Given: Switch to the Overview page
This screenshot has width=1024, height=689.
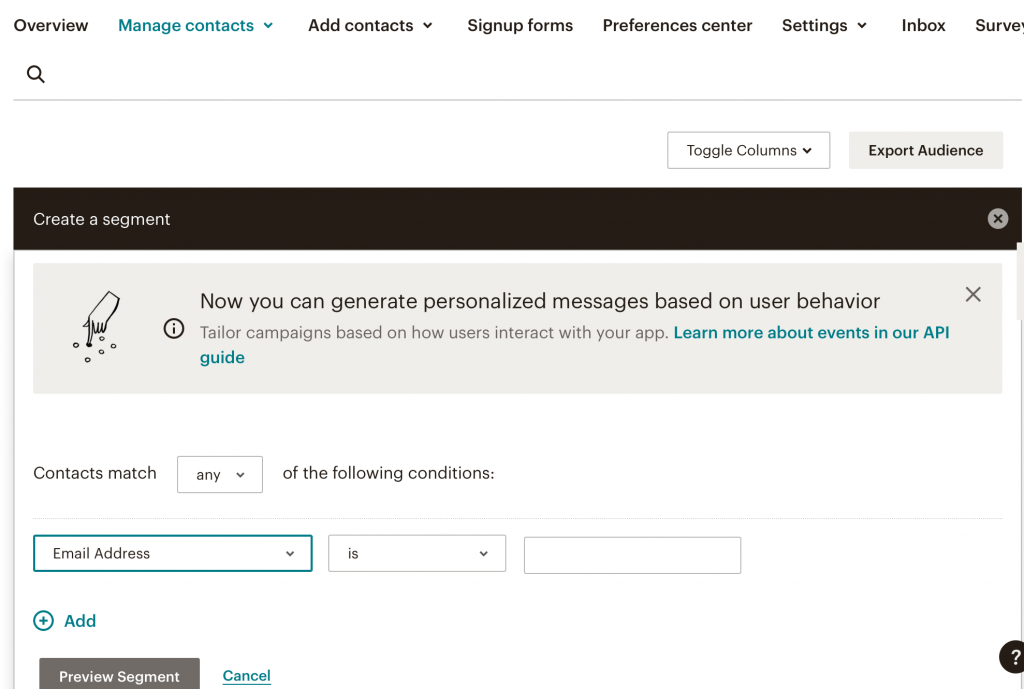Looking at the screenshot, I should [50, 25].
